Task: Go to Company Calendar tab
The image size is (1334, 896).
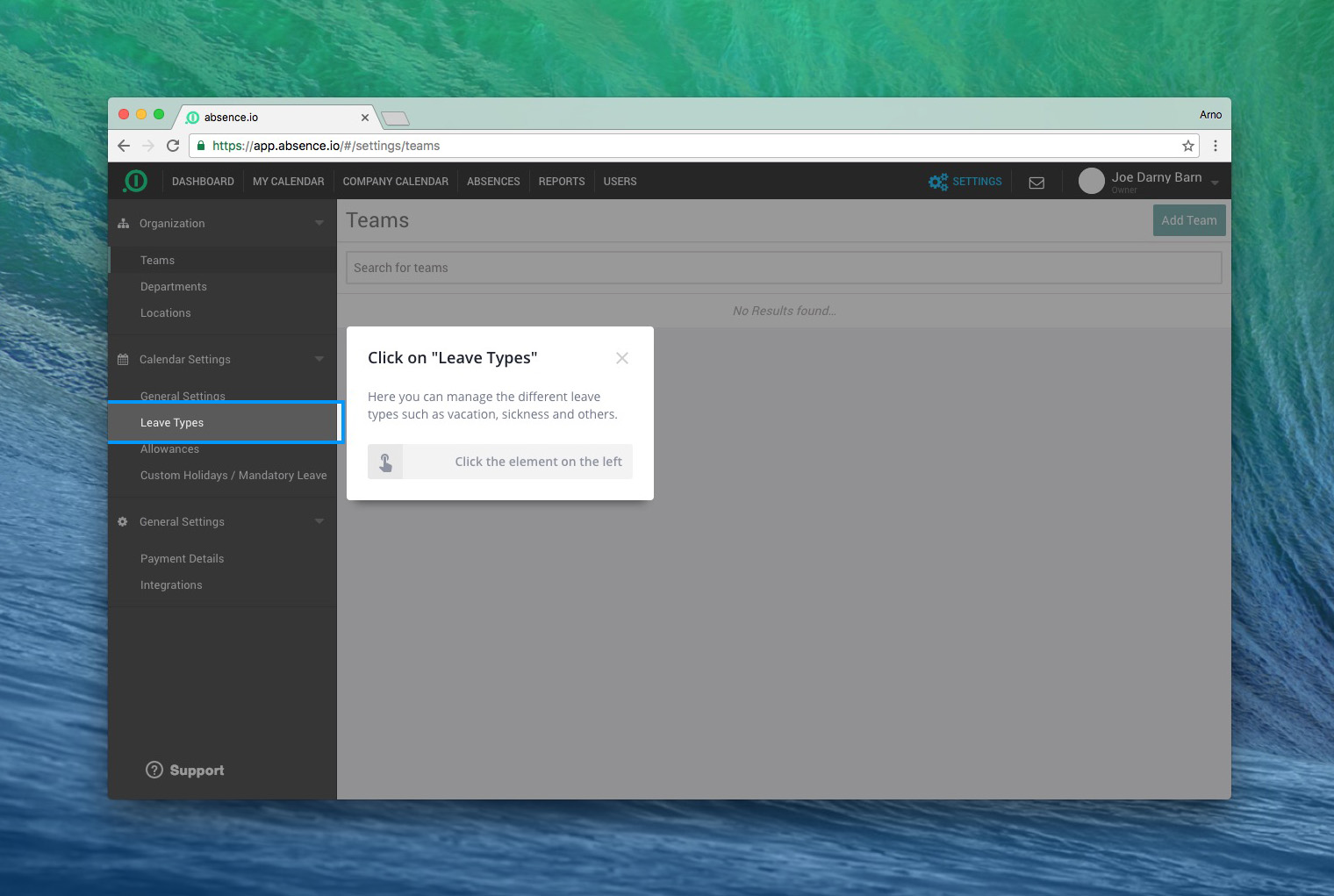Action: (395, 182)
